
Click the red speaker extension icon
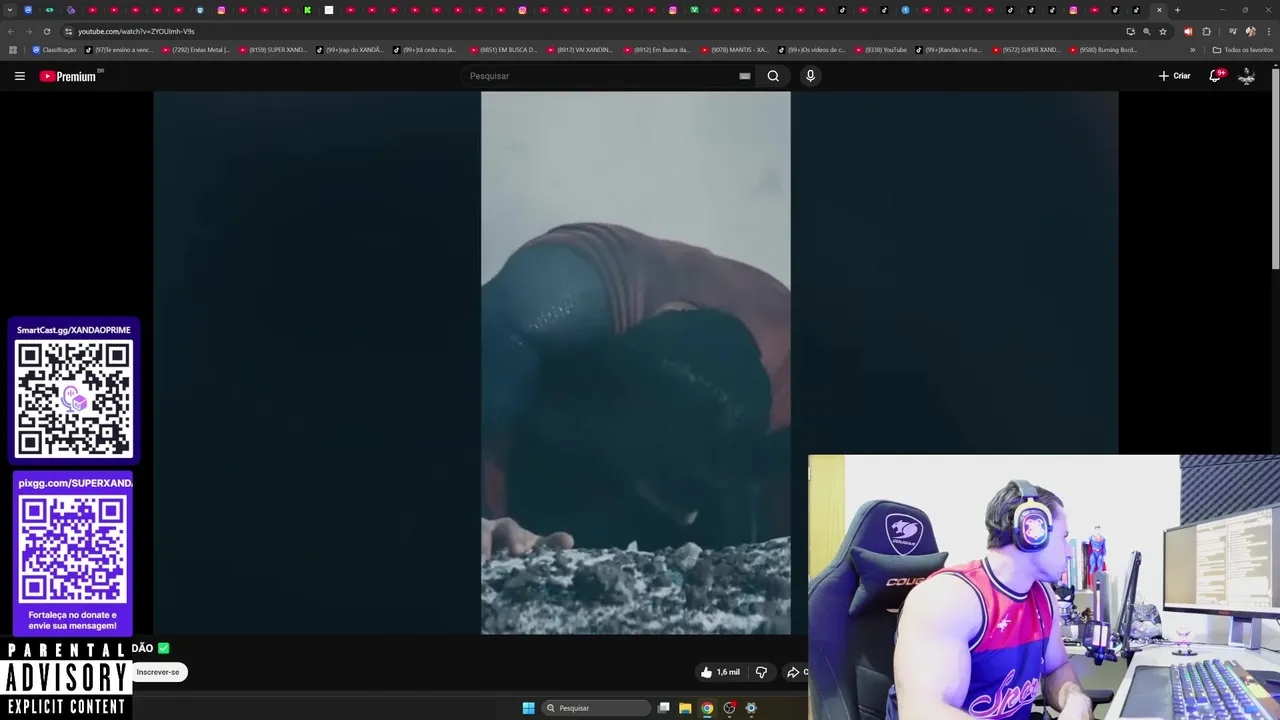pos(1188,31)
